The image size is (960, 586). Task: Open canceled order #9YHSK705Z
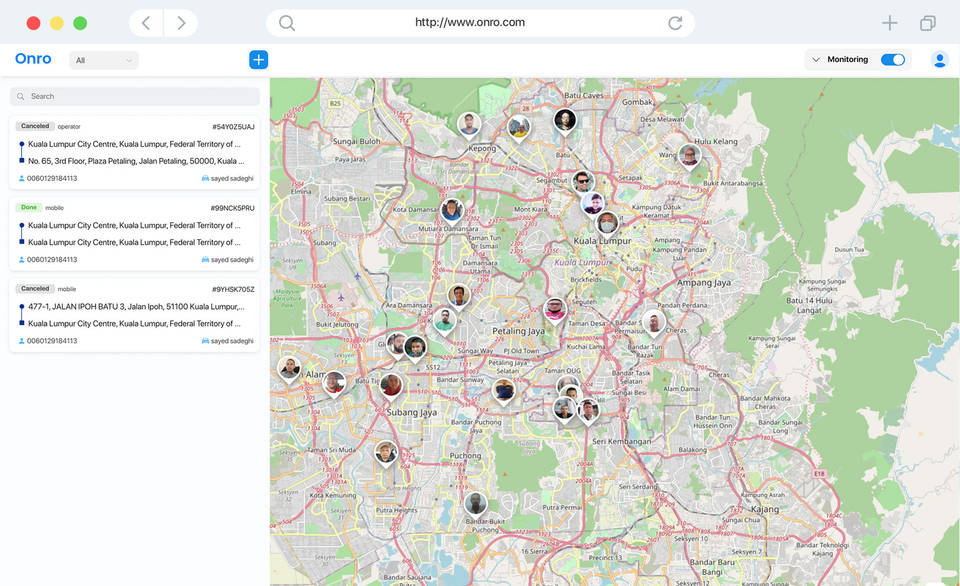[135, 315]
